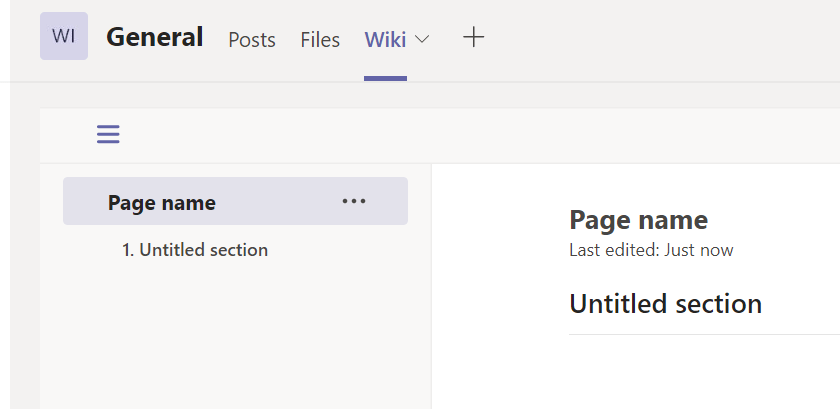Select Page name in the wiki sidebar
Screen dimensions: 840x409
162,203
